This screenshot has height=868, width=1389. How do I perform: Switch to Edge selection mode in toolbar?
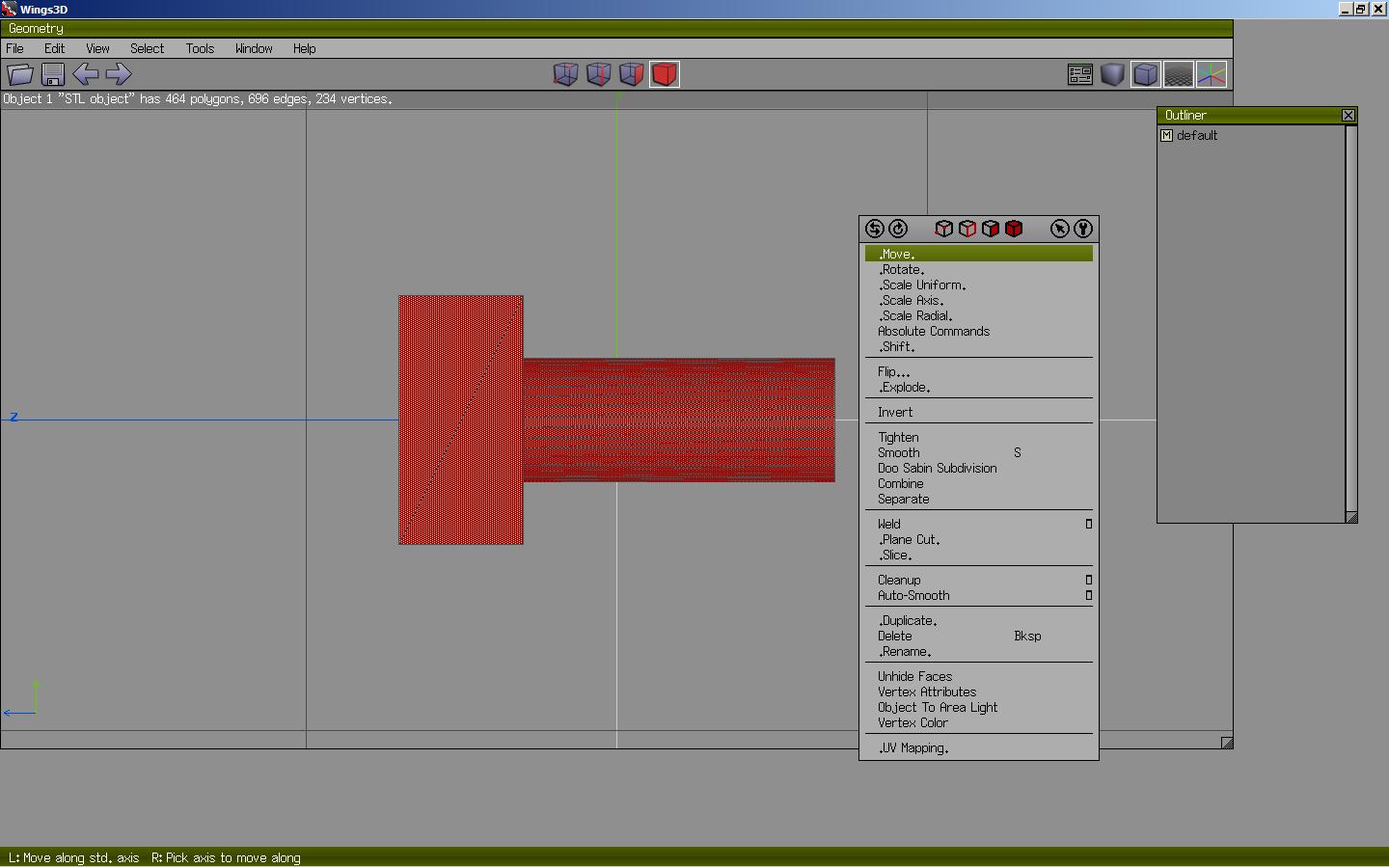pos(599,74)
